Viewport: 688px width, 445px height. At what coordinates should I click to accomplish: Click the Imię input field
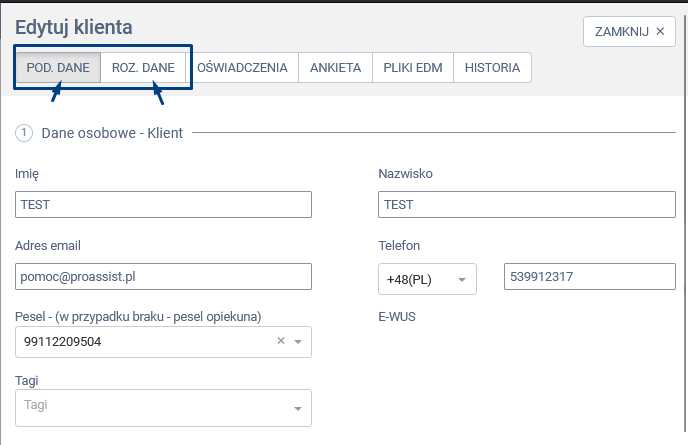(164, 204)
